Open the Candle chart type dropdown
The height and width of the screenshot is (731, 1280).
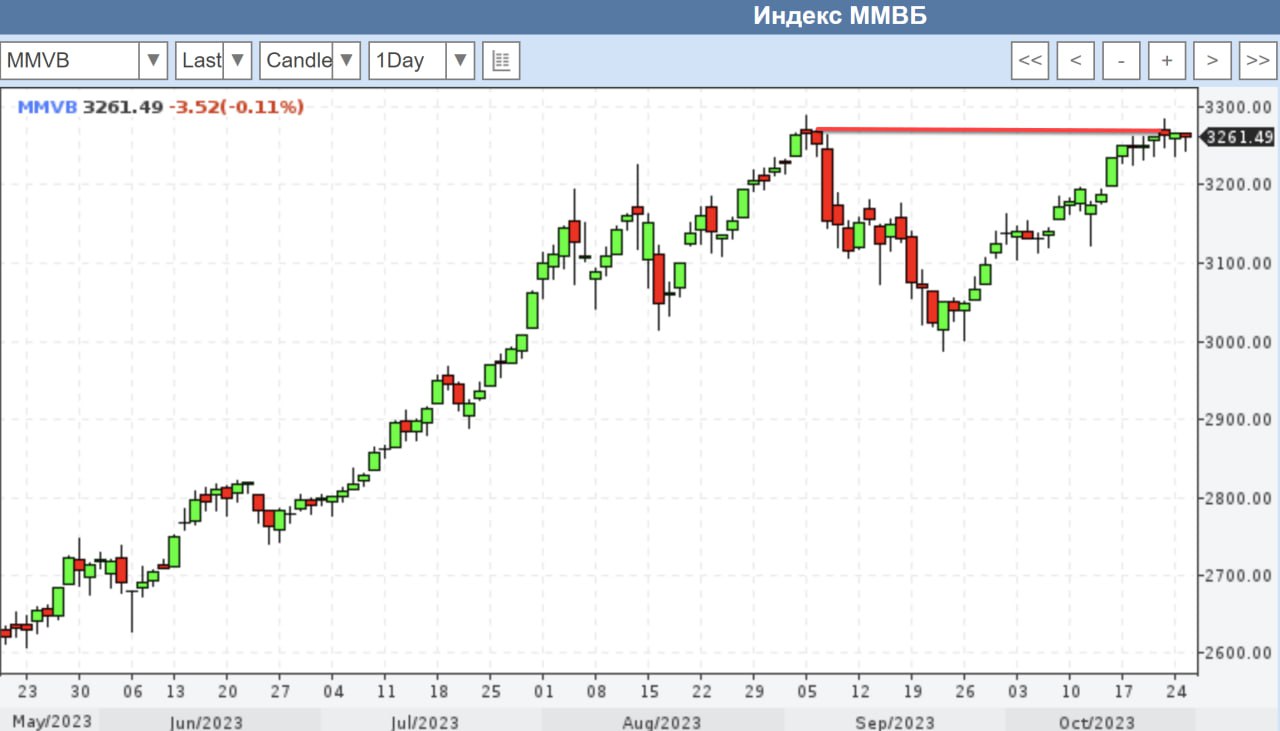point(310,60)
